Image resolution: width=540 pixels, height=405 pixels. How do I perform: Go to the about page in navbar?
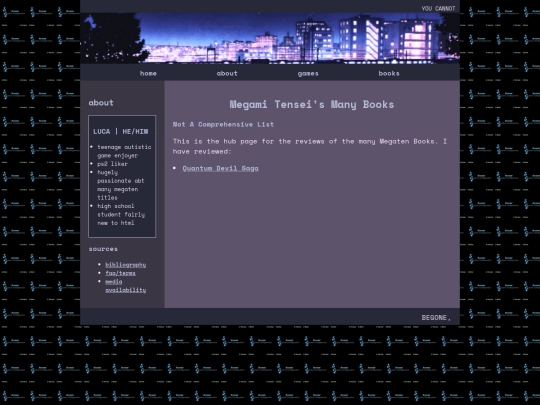227,73
